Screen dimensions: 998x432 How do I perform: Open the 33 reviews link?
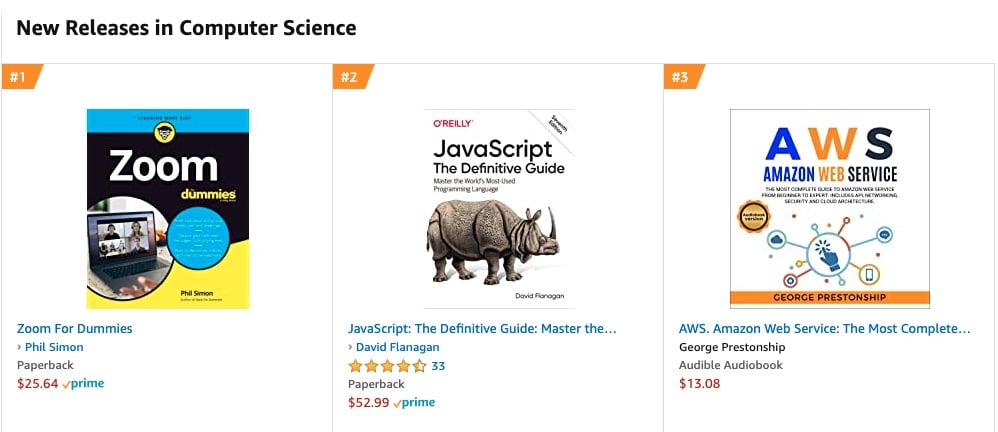438,366
